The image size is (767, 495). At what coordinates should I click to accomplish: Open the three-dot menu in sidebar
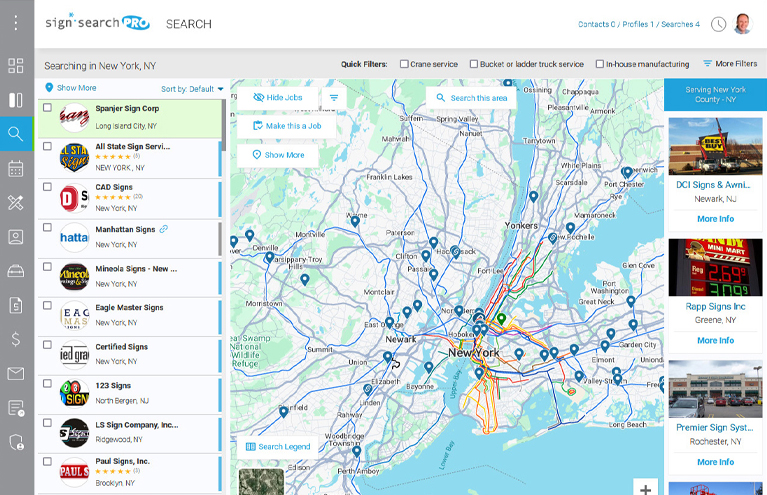pyautogui.click(x=16, y=22)
